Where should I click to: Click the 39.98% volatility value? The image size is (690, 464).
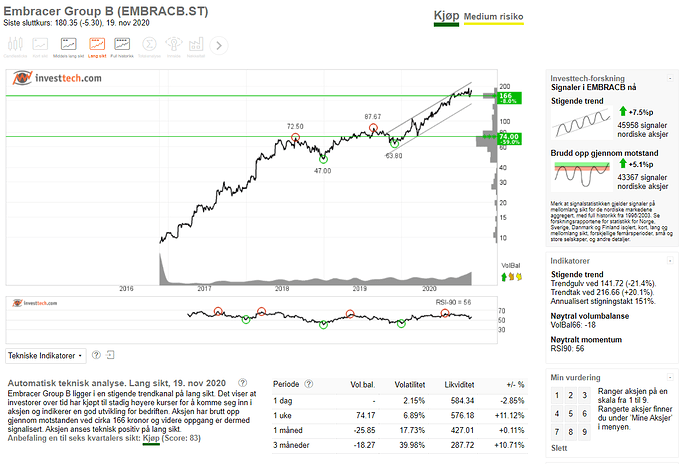pos(412,445)
